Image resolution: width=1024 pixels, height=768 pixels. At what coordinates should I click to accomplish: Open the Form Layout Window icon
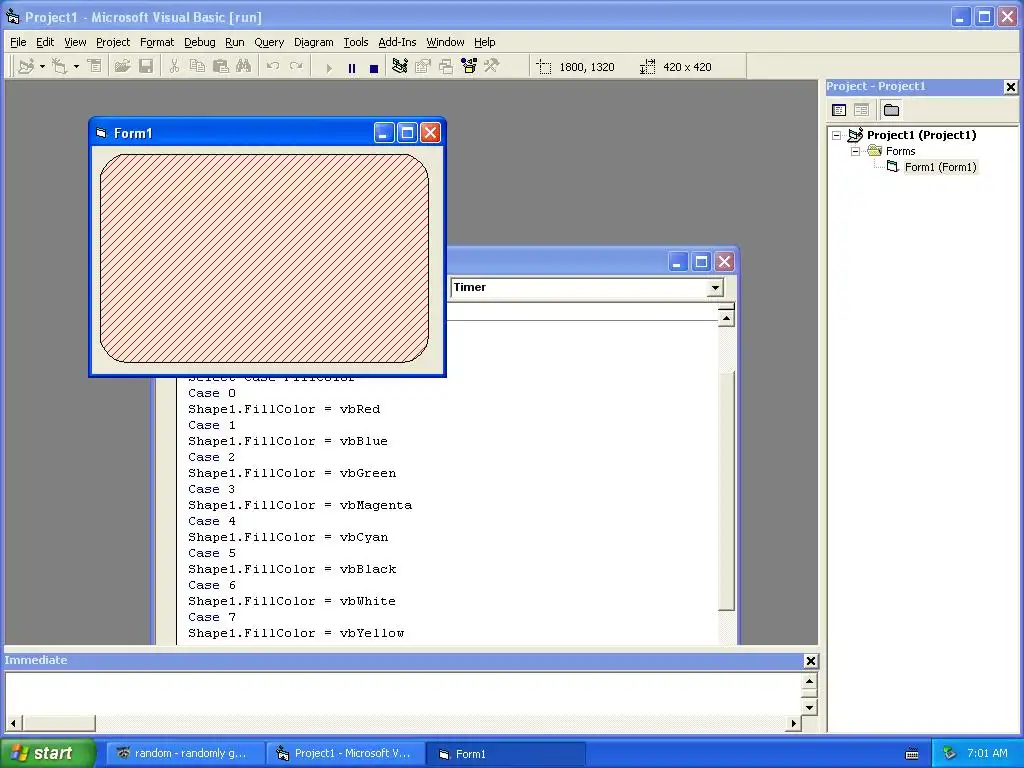(446, 66)
